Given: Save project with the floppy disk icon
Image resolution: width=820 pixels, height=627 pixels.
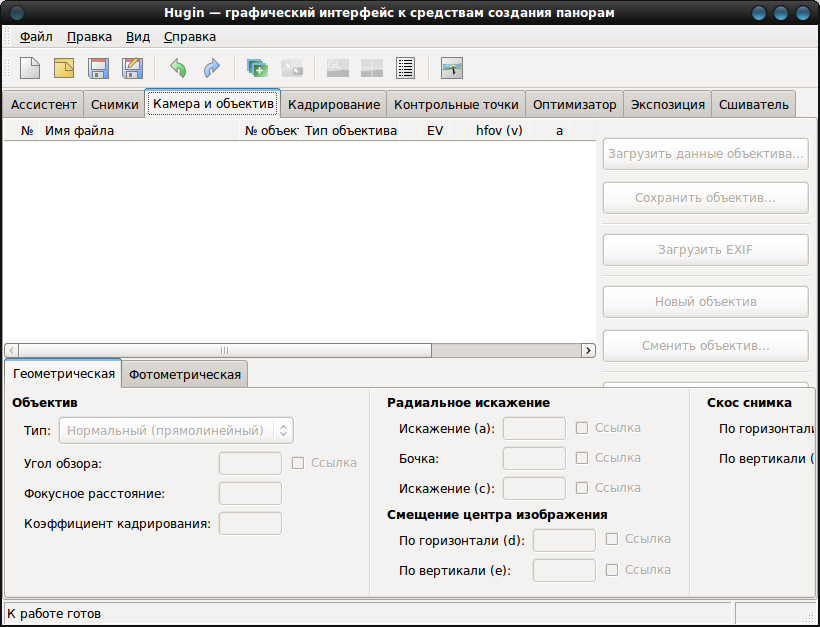Looking at the screenshot, I should point(98,68).
